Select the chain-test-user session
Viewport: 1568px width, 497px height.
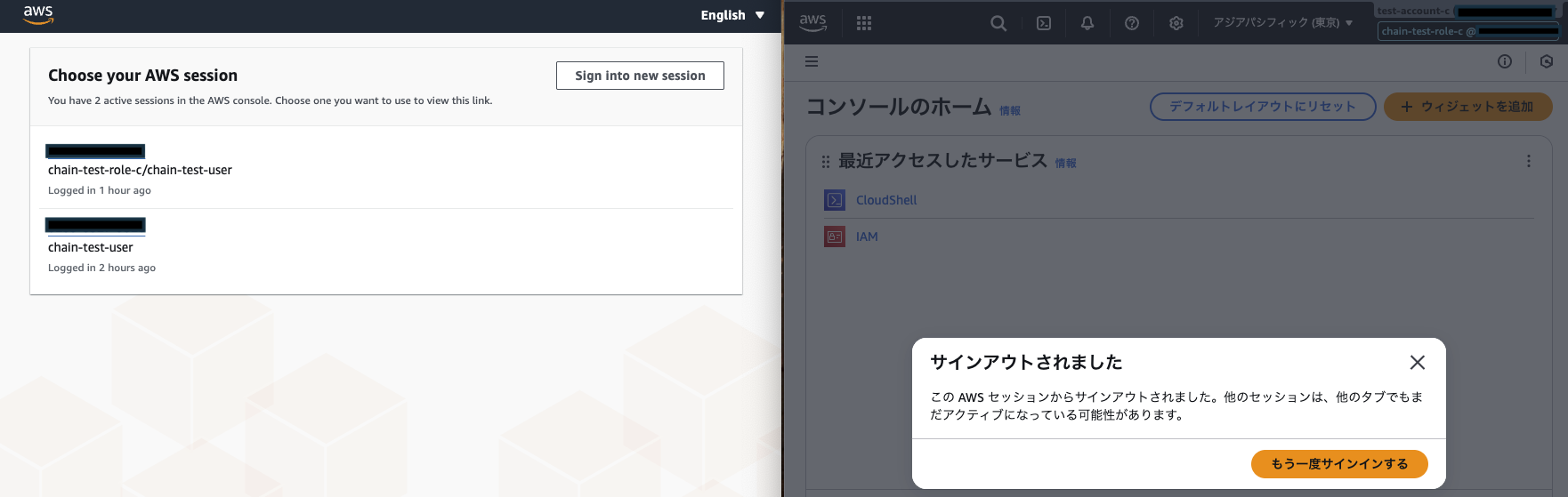point(91,247)
